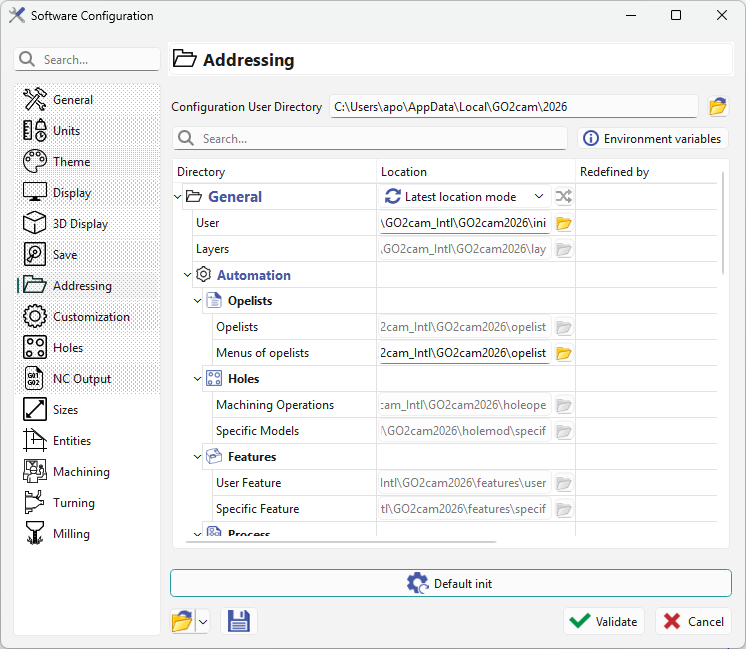Click the directory search field
Viewport: 746px width, 649px height.
pos(380,139)
